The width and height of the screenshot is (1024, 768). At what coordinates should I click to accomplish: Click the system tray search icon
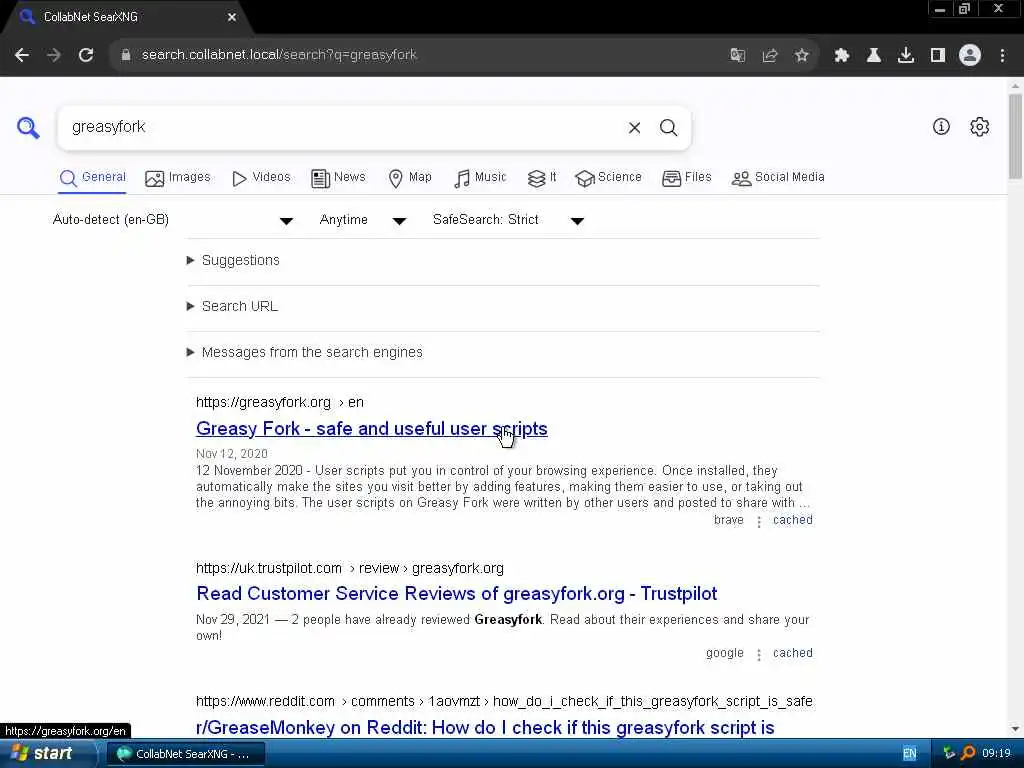968,753
